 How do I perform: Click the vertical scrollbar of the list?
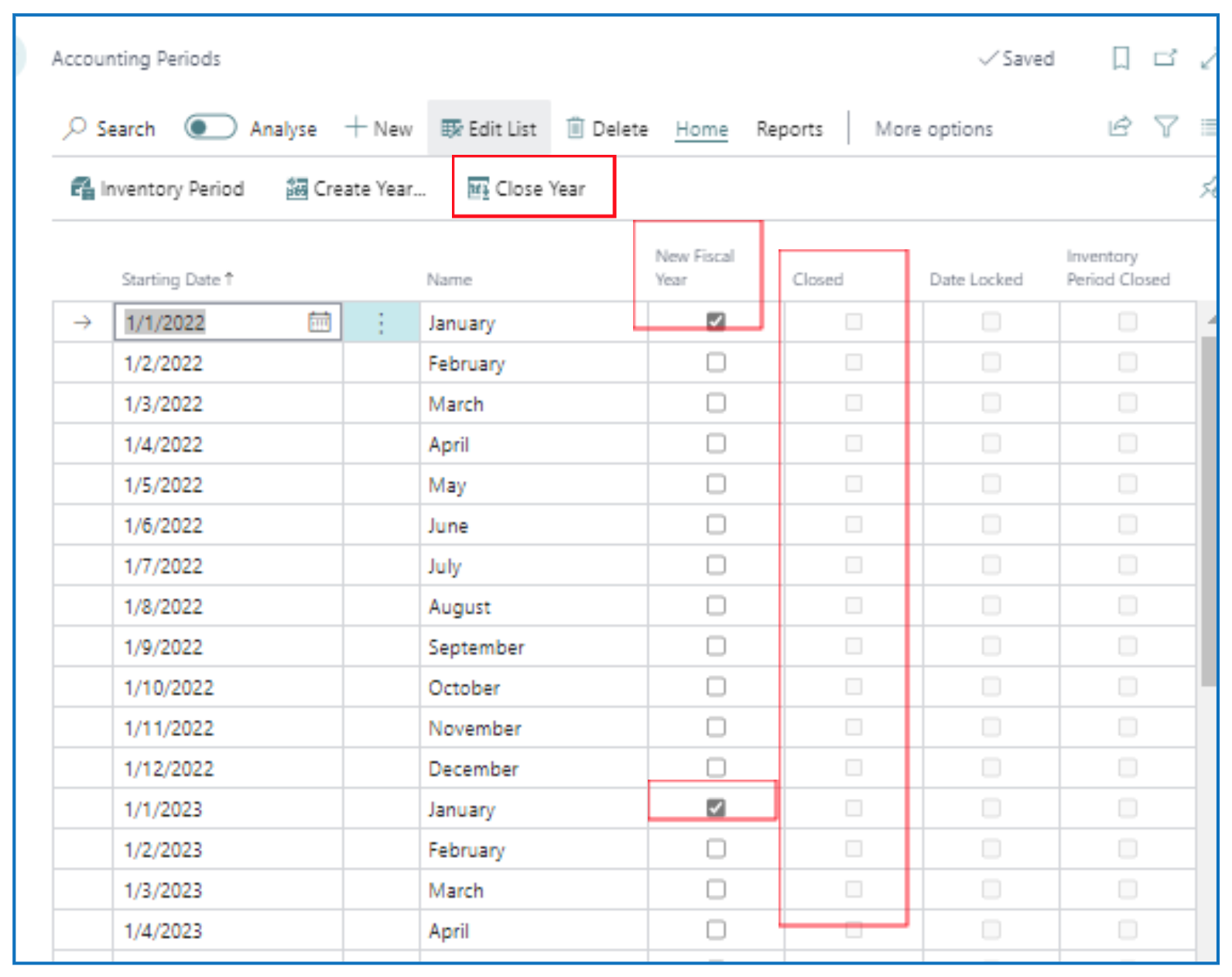point(1209,511)
